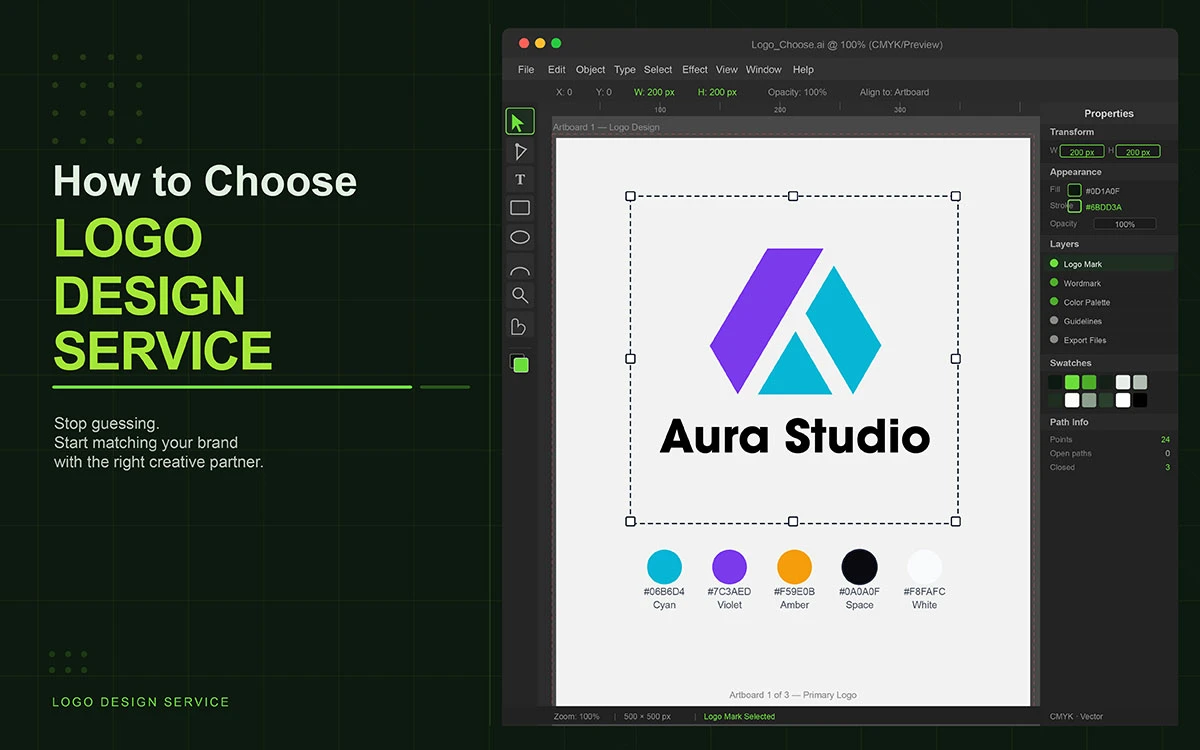Open the View menu
Viewport: 1200px width, 750px height.
click(x=727, y=70)
